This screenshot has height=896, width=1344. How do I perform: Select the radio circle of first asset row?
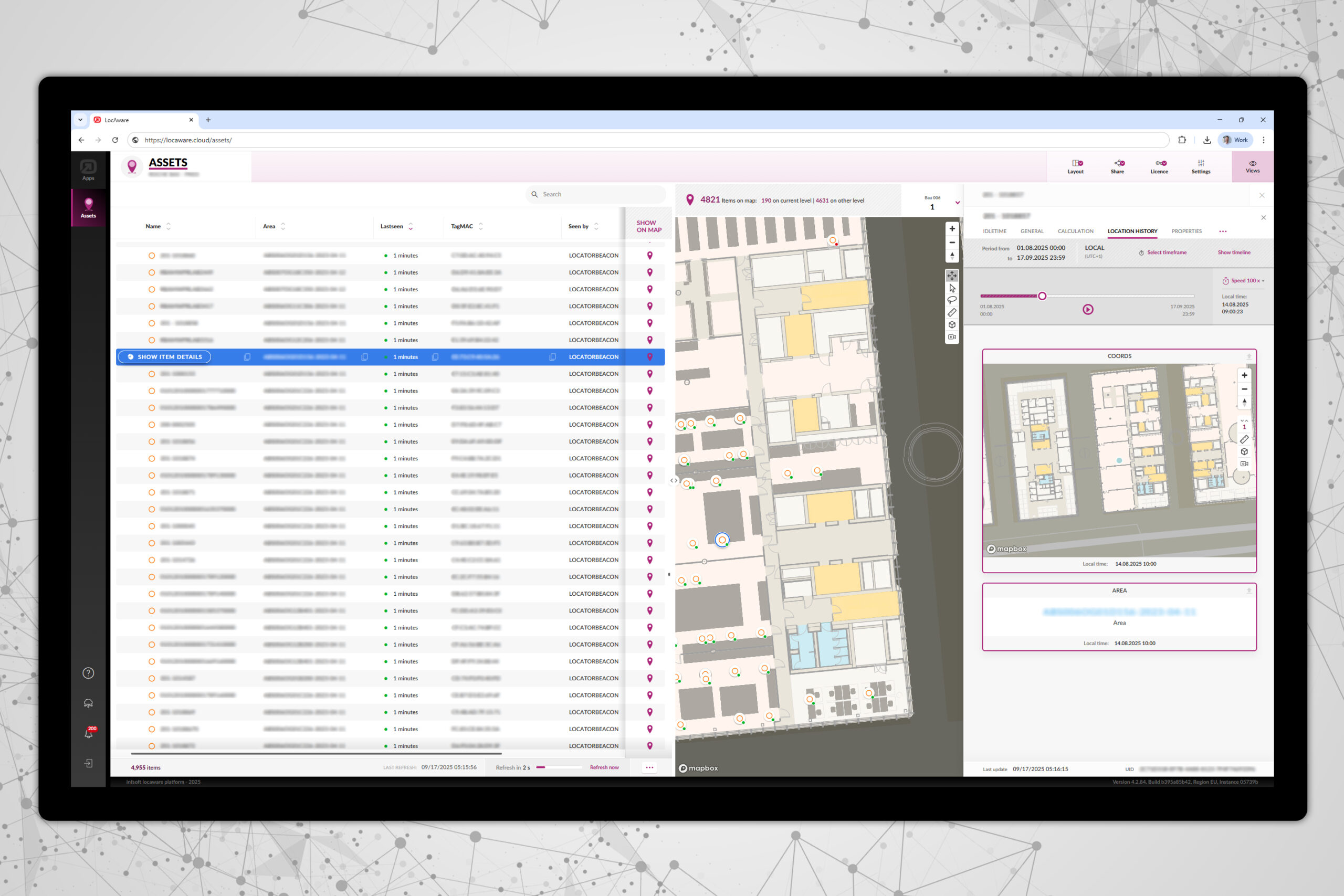pos(151,256)
